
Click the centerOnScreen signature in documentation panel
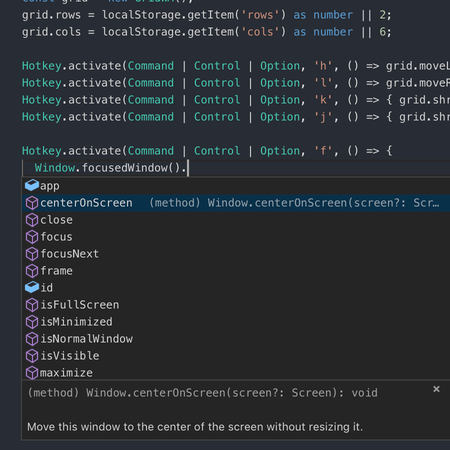pos(202,393)
